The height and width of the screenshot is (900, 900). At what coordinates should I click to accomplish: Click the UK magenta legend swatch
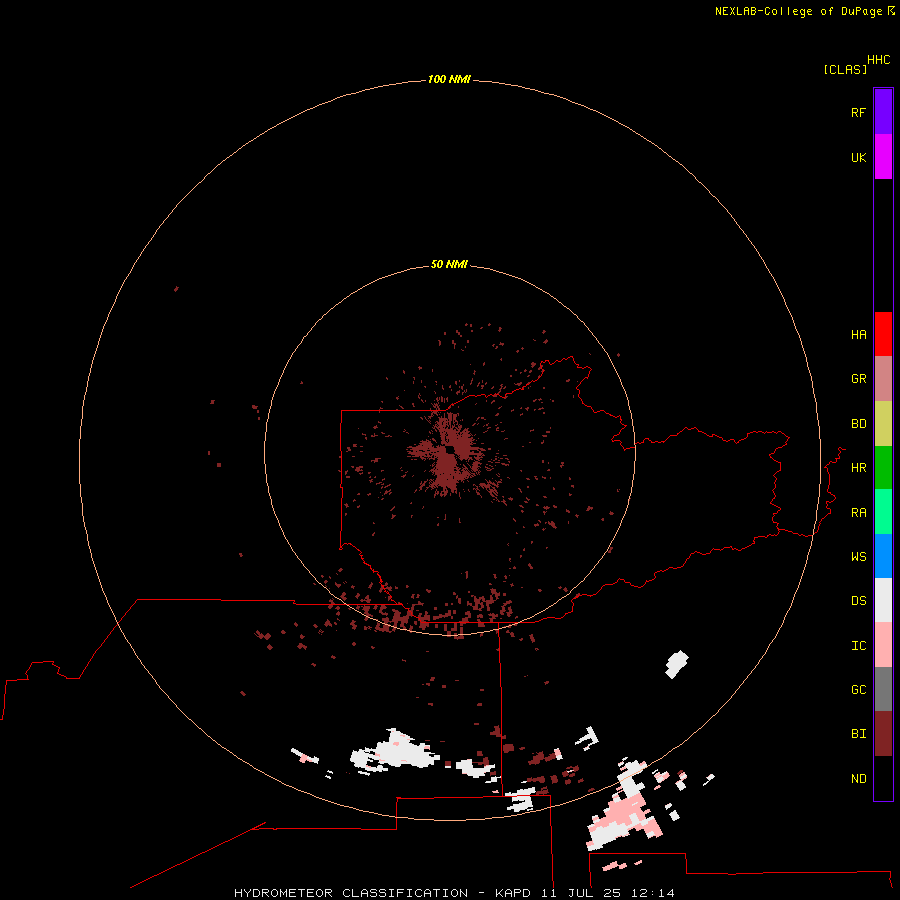[x=883, y=157]
